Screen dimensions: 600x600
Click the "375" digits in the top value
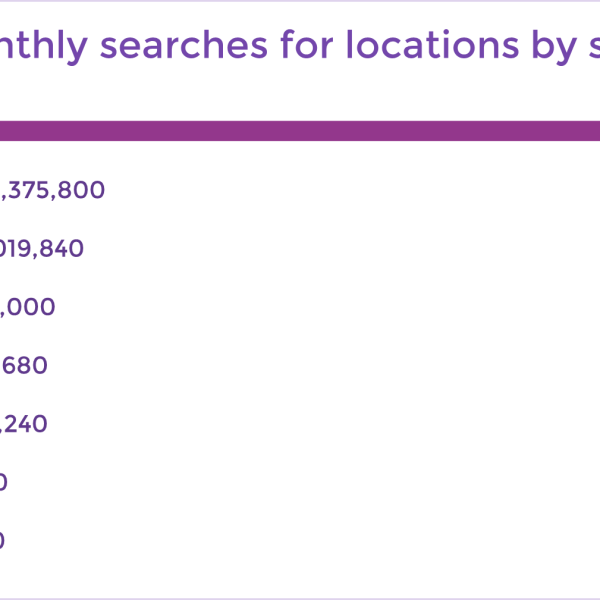point(29,190)
